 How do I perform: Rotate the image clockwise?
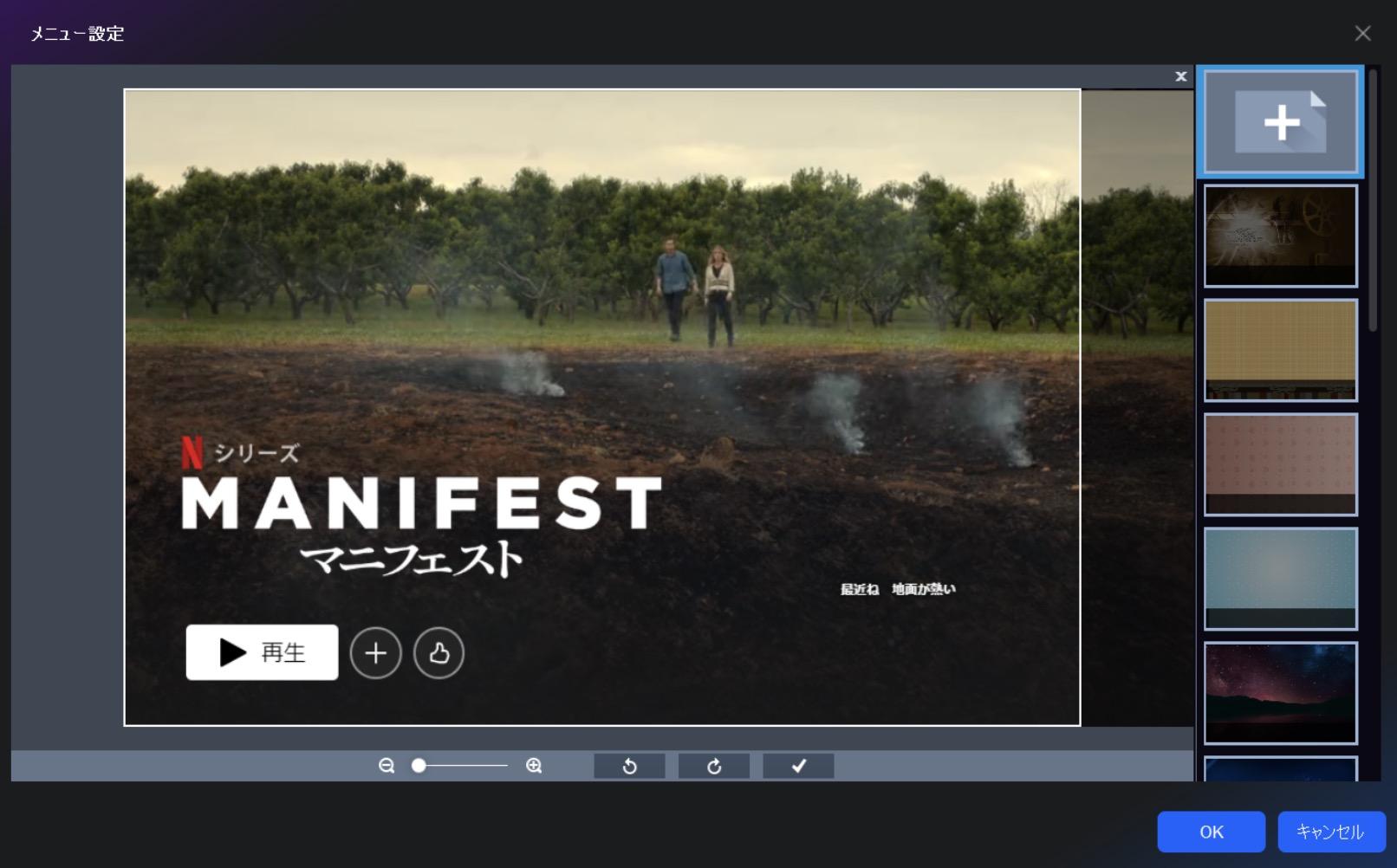click(x=714, y=766)
